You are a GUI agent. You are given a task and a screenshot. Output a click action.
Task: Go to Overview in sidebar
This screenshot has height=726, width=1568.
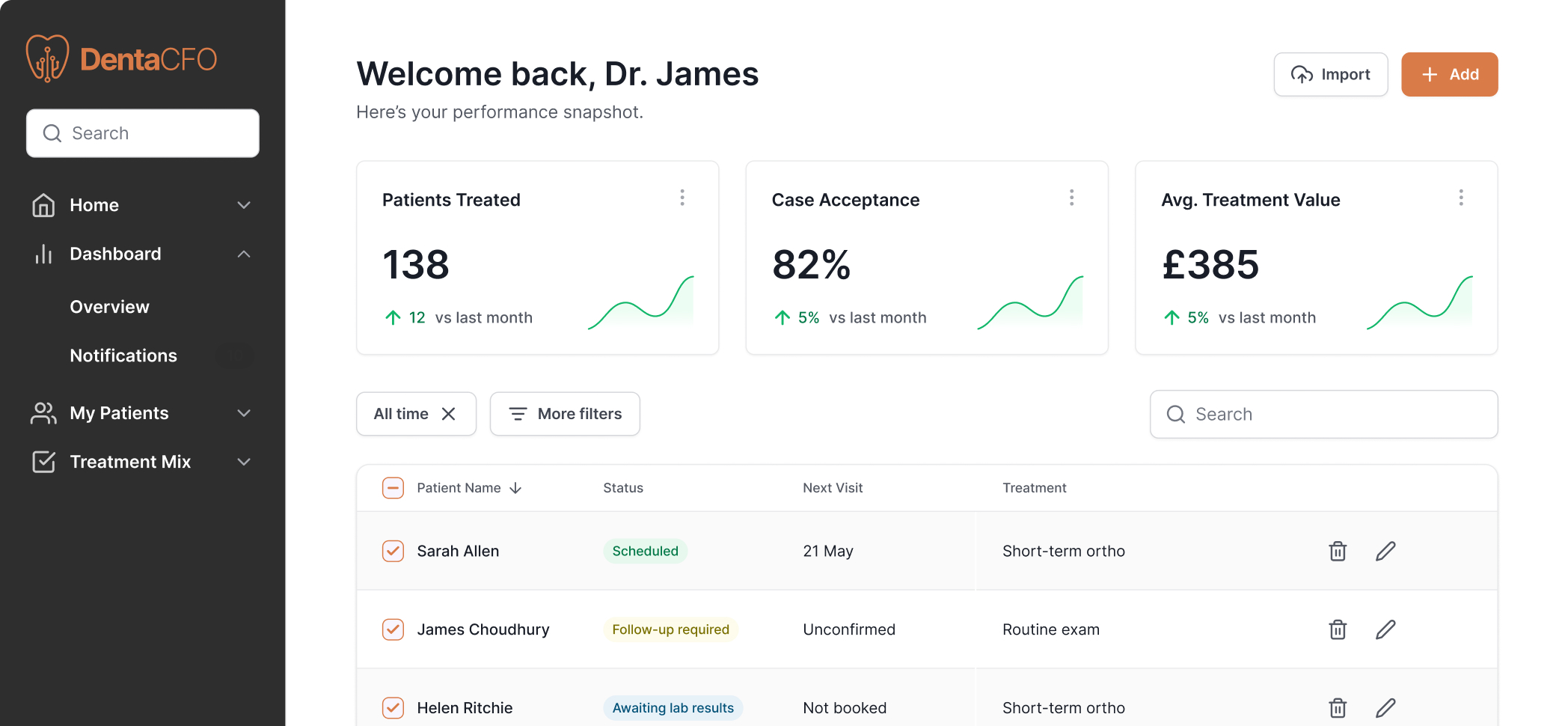coord(110,307)
